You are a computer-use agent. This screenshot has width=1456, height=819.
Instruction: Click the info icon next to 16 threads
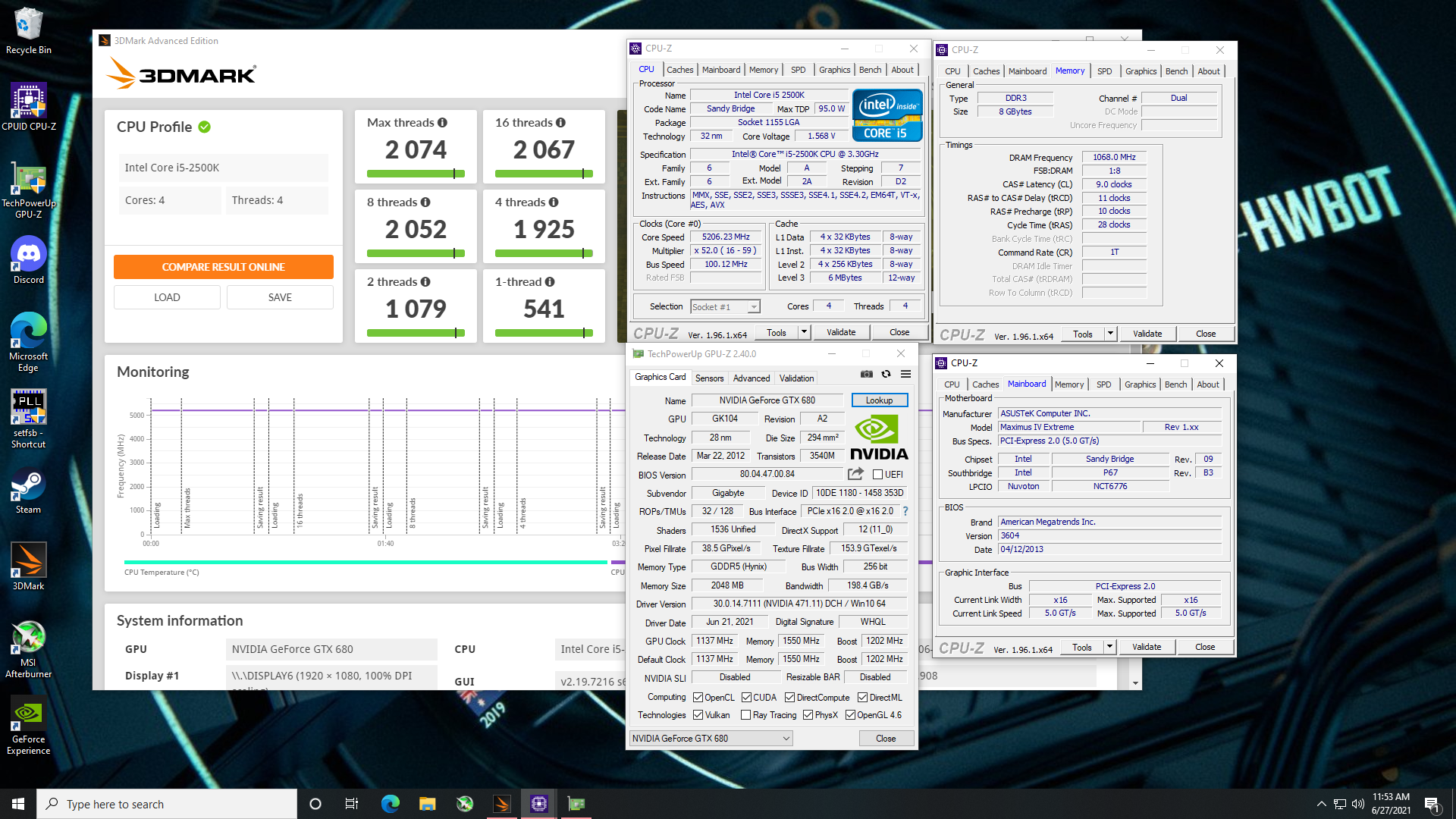560,123
